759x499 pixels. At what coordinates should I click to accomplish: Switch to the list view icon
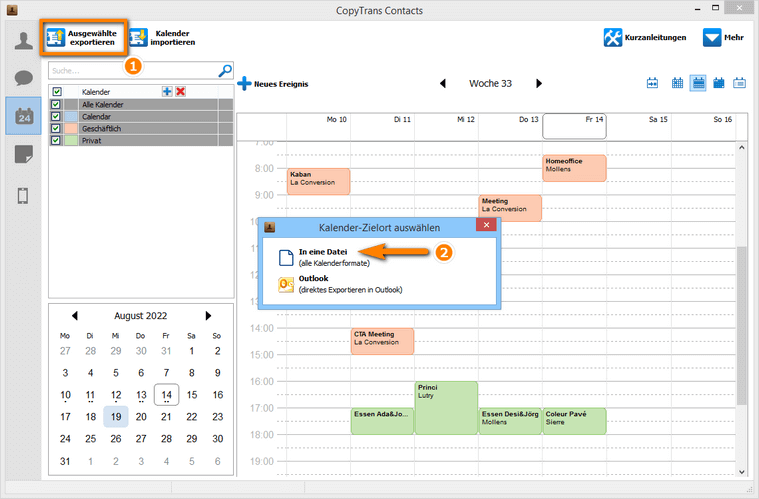coord(739,83)
